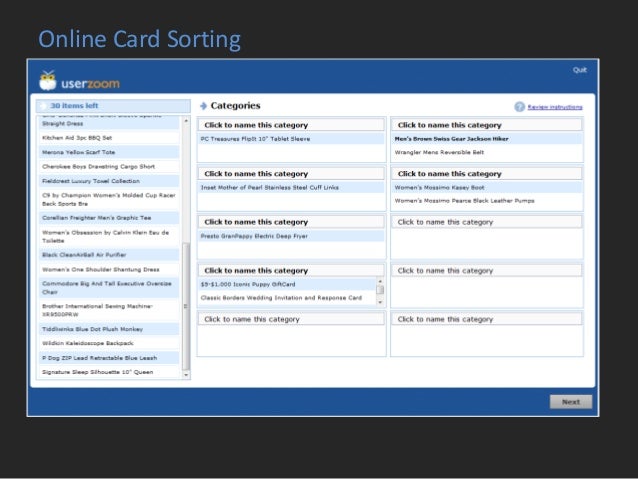Viewport: 638px width, 479px height.
Task: Select C9 by Champion Sports Bra item
Action: [109, 199]
